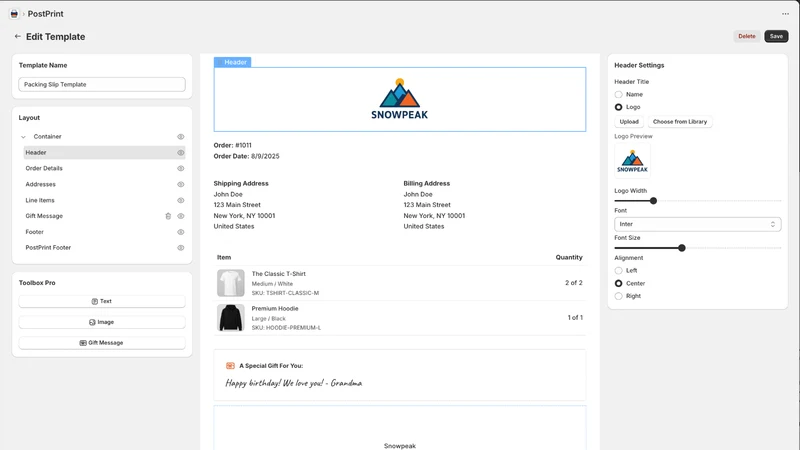Viewport: 800px width, 450px height.
Task: Set alignment to Center
Action: click(x=618, y=283)
